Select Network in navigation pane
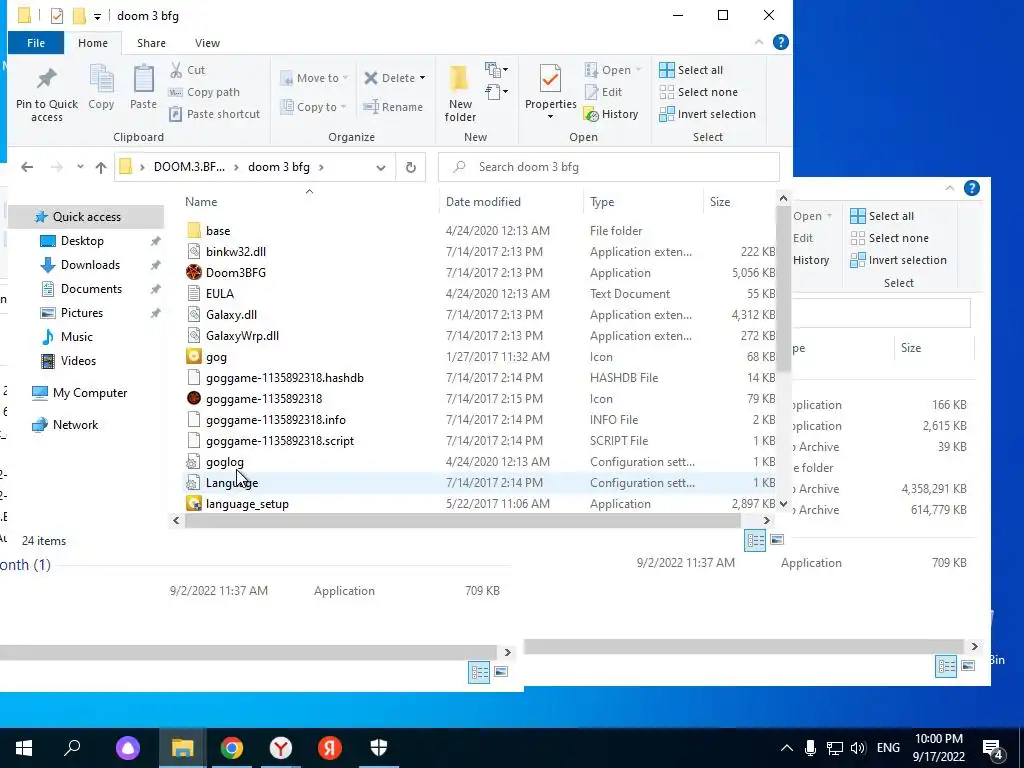This screenshot has height=768, width=1024. pos(75,424)
